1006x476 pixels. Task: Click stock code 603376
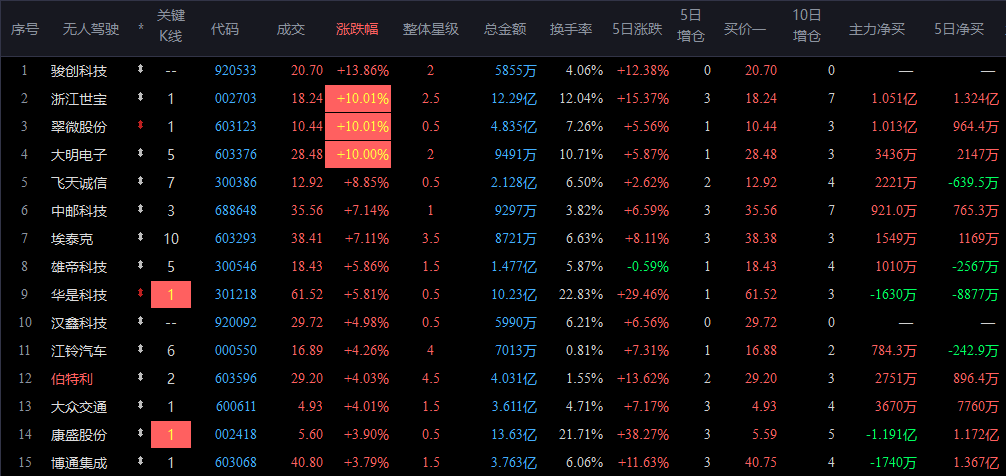point(235,155)
